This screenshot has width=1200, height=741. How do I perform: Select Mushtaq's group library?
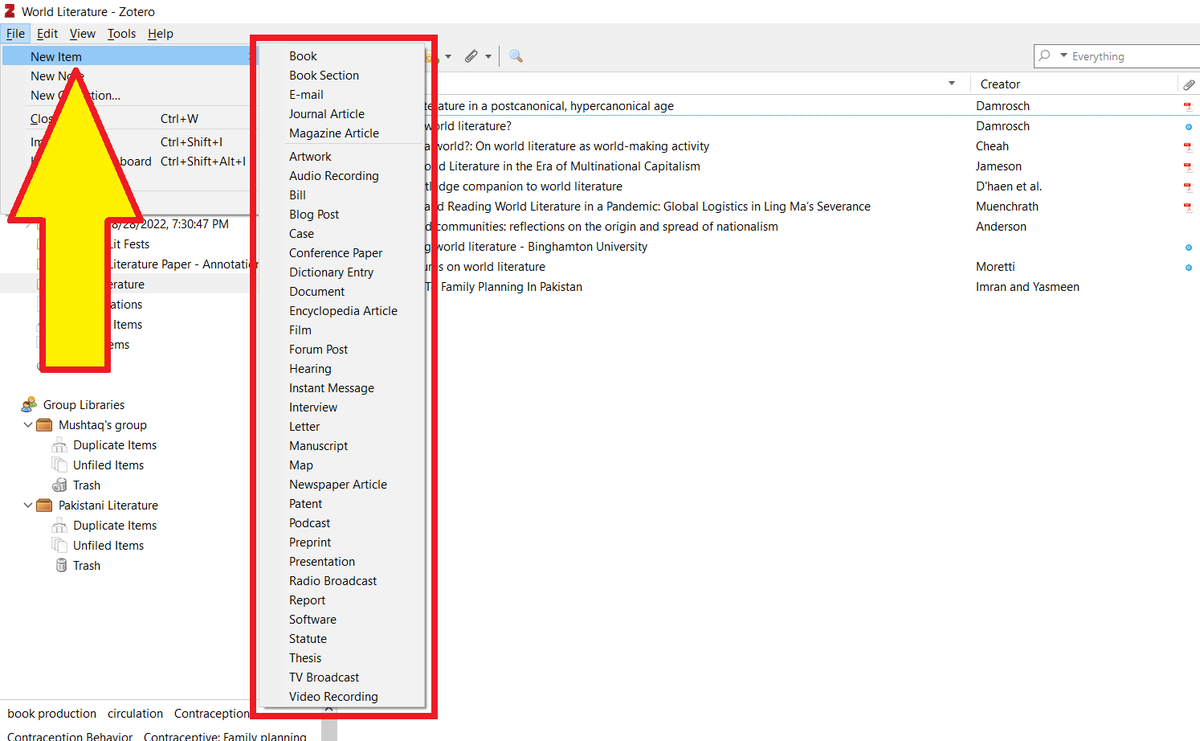pos(102,425)
